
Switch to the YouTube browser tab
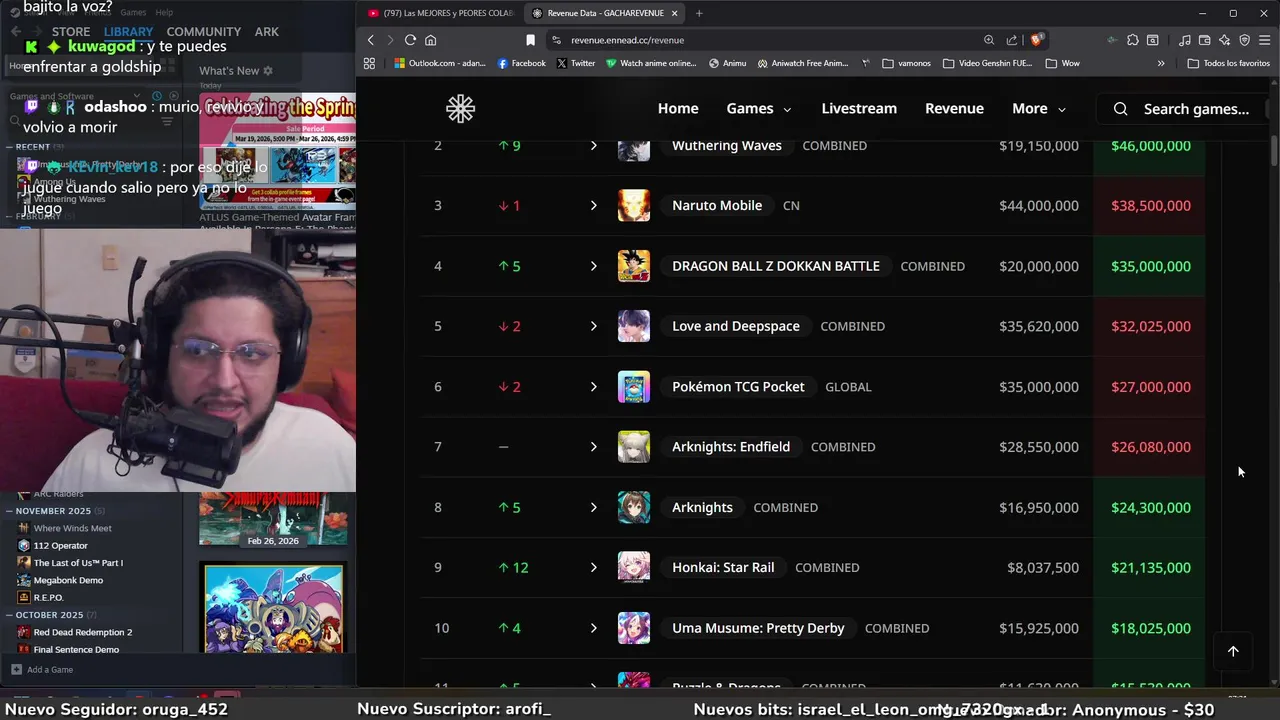pos(440,13)
